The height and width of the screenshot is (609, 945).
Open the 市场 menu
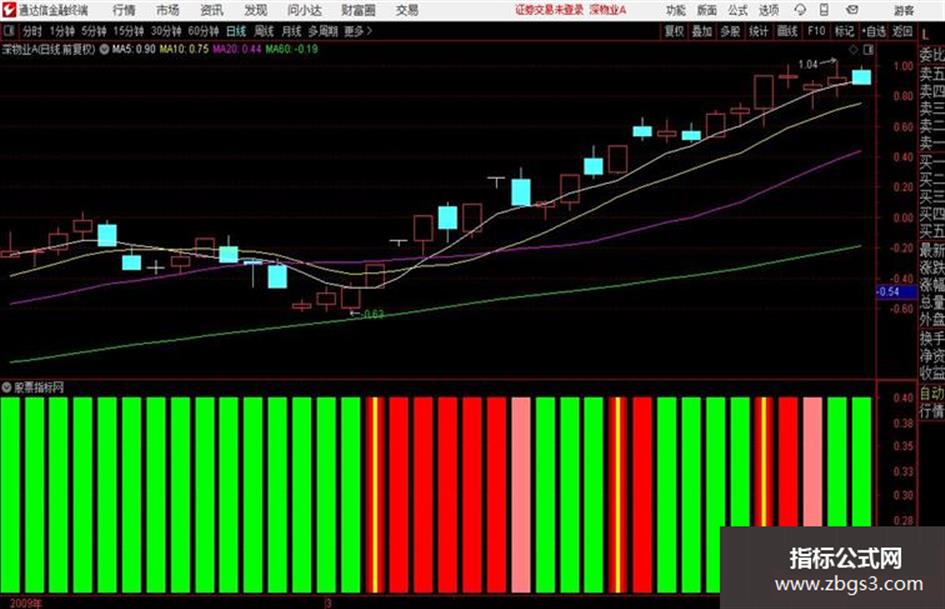pyautogui.click(x=168, y=10)
